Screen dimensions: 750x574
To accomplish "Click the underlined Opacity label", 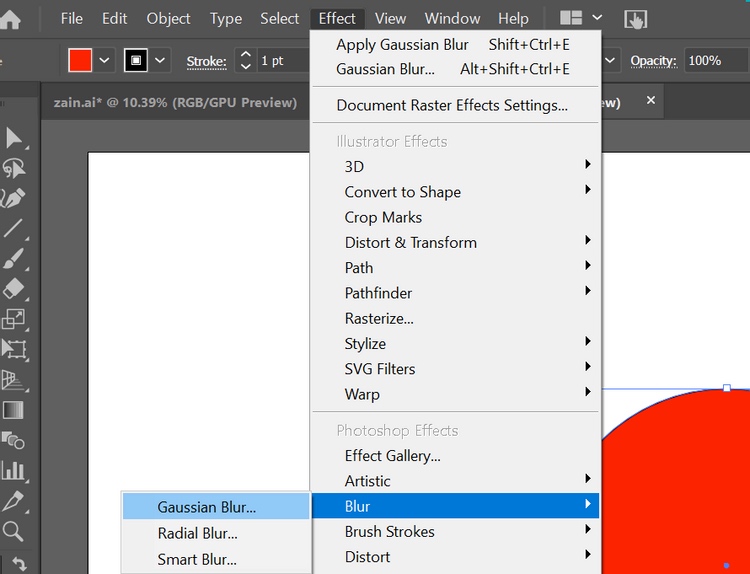I will coord(653,61).
